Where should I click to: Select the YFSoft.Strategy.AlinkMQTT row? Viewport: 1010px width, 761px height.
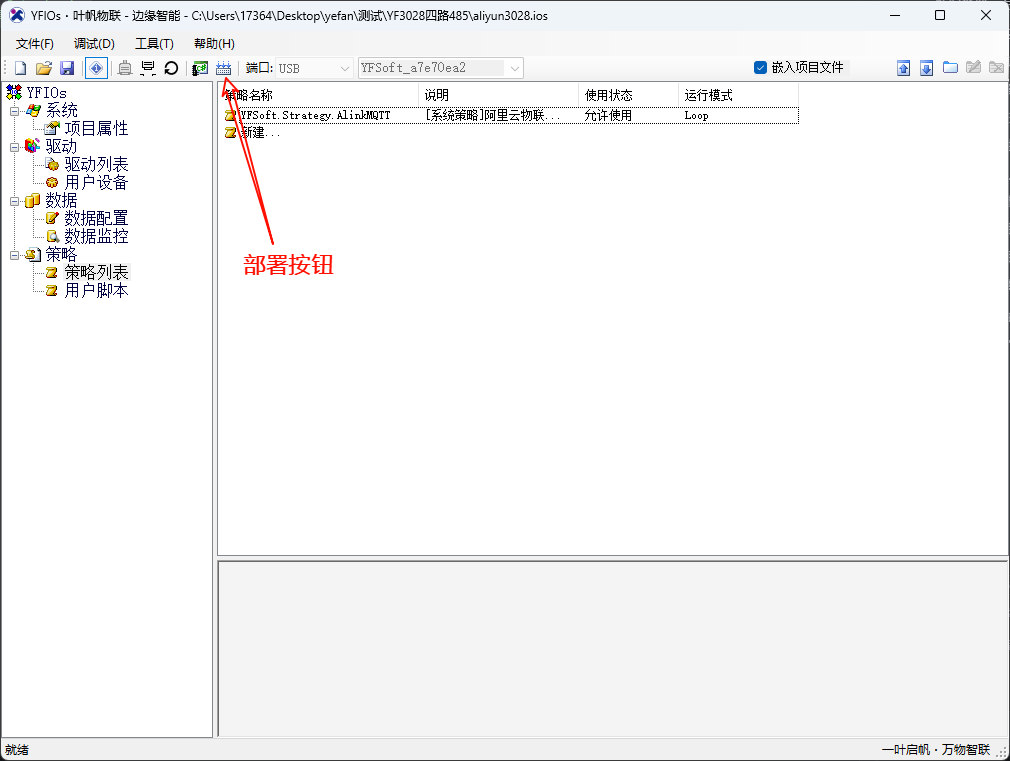coord(314,116)
